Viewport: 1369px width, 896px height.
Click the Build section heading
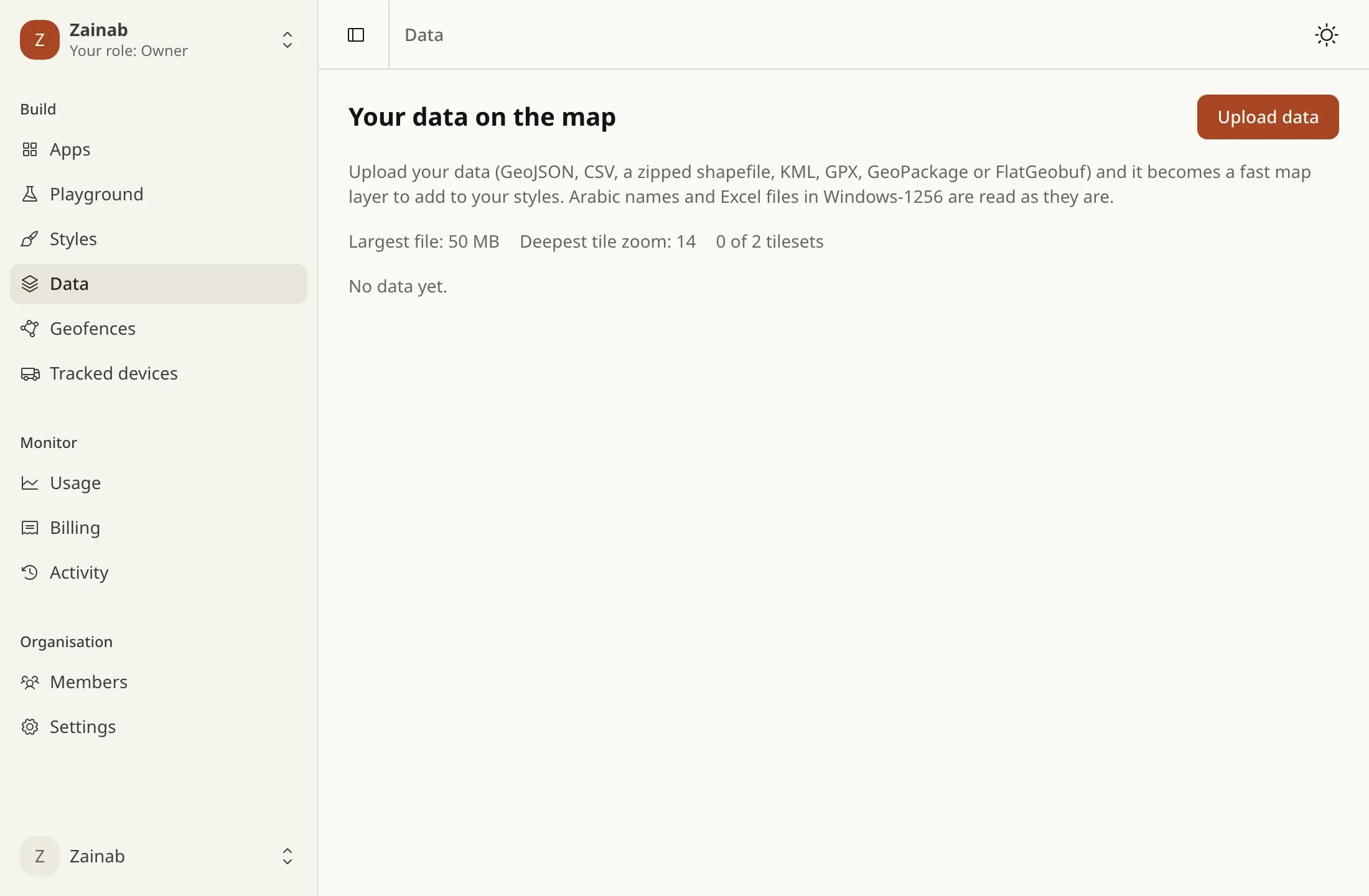(x=38, y=110)
